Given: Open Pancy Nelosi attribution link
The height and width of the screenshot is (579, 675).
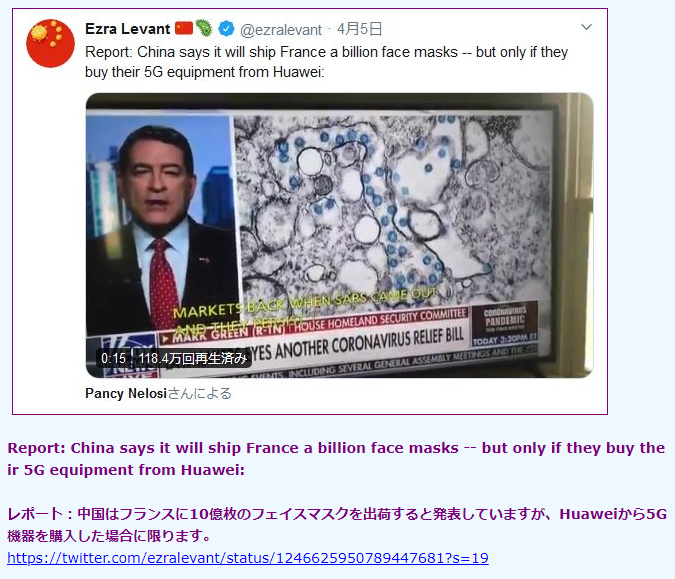Looking at the screenshot, I should coord(126,393).
